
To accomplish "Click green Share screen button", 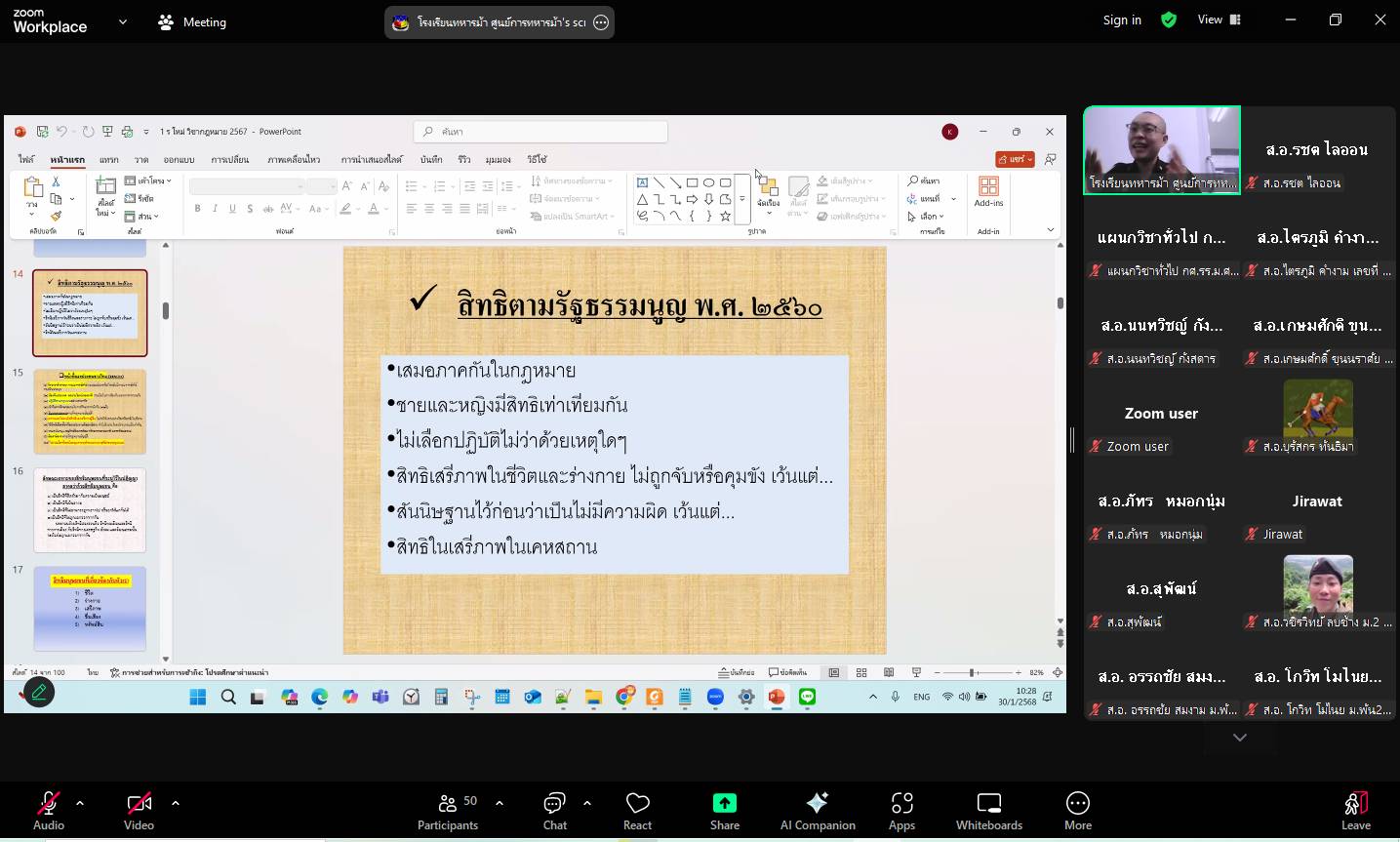I will pyautogui.click(x=725, y=811).
